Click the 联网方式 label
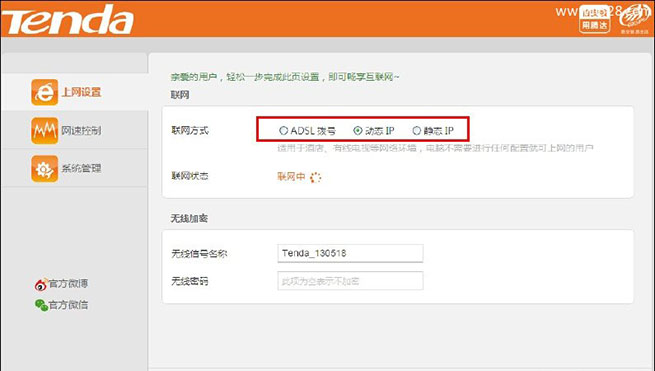Viewport: 655px width, 371px height. coord(190,130)
